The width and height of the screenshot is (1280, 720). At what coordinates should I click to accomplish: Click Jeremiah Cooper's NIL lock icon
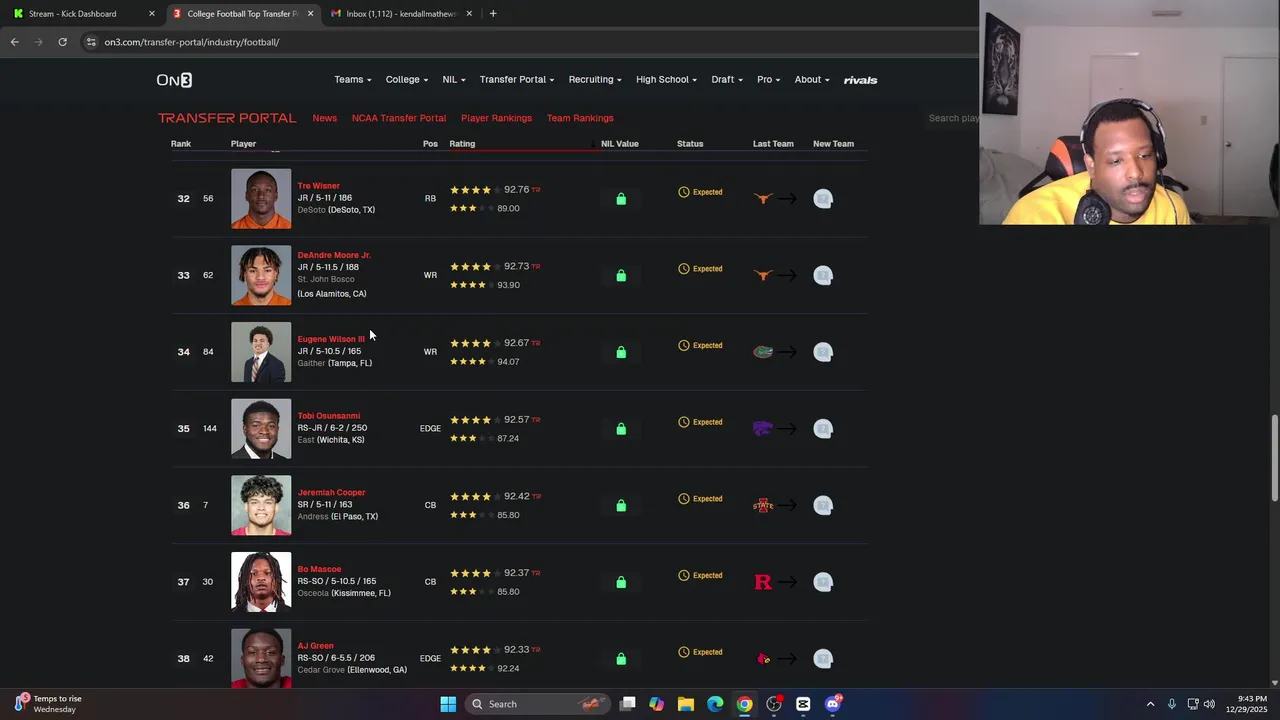pos(621,505)
